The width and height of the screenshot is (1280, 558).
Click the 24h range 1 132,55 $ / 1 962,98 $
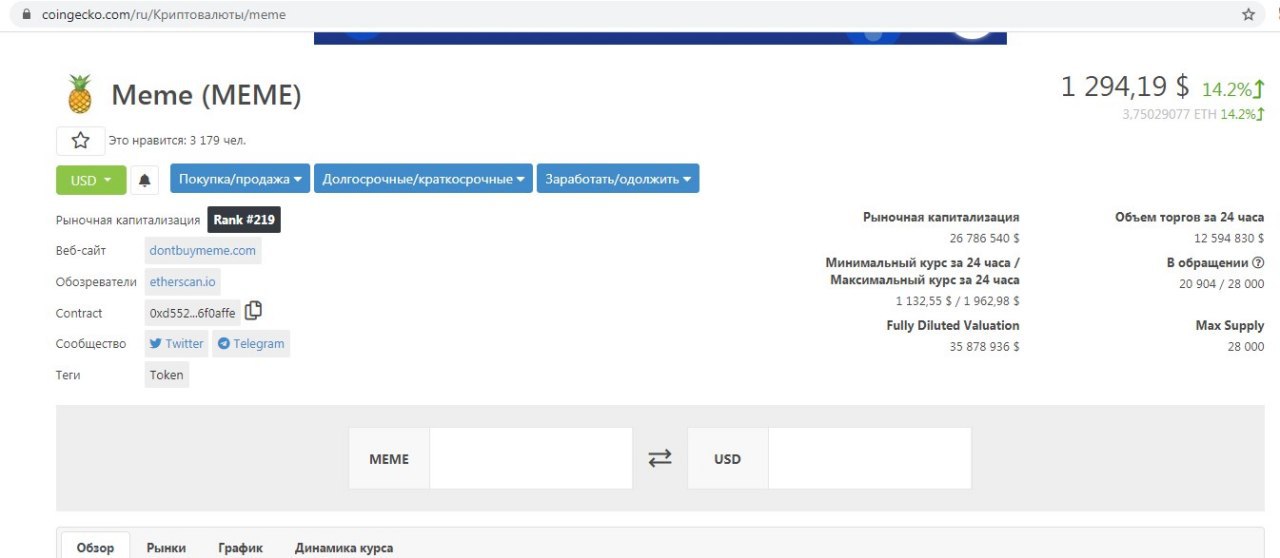tap(958, 301)
